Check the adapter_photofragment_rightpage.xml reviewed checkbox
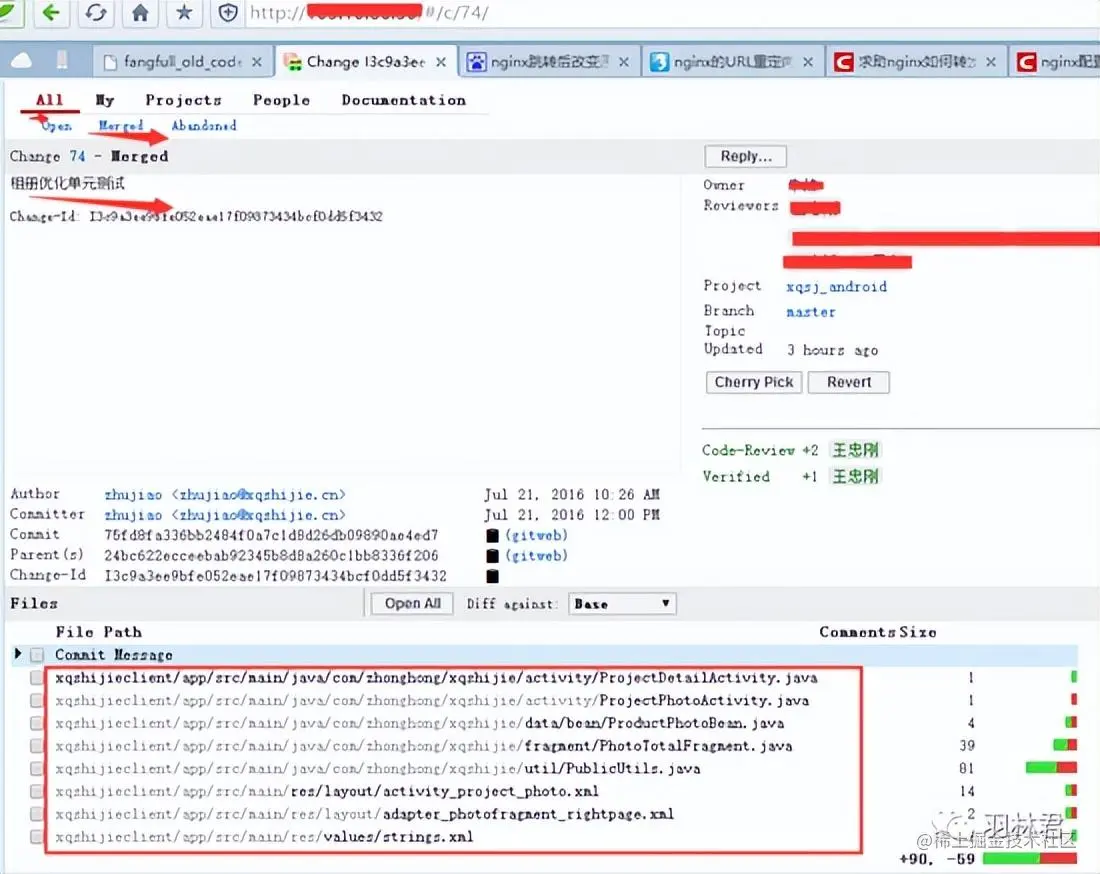Viewport: 1100px width, 874px height. point(37,814)
